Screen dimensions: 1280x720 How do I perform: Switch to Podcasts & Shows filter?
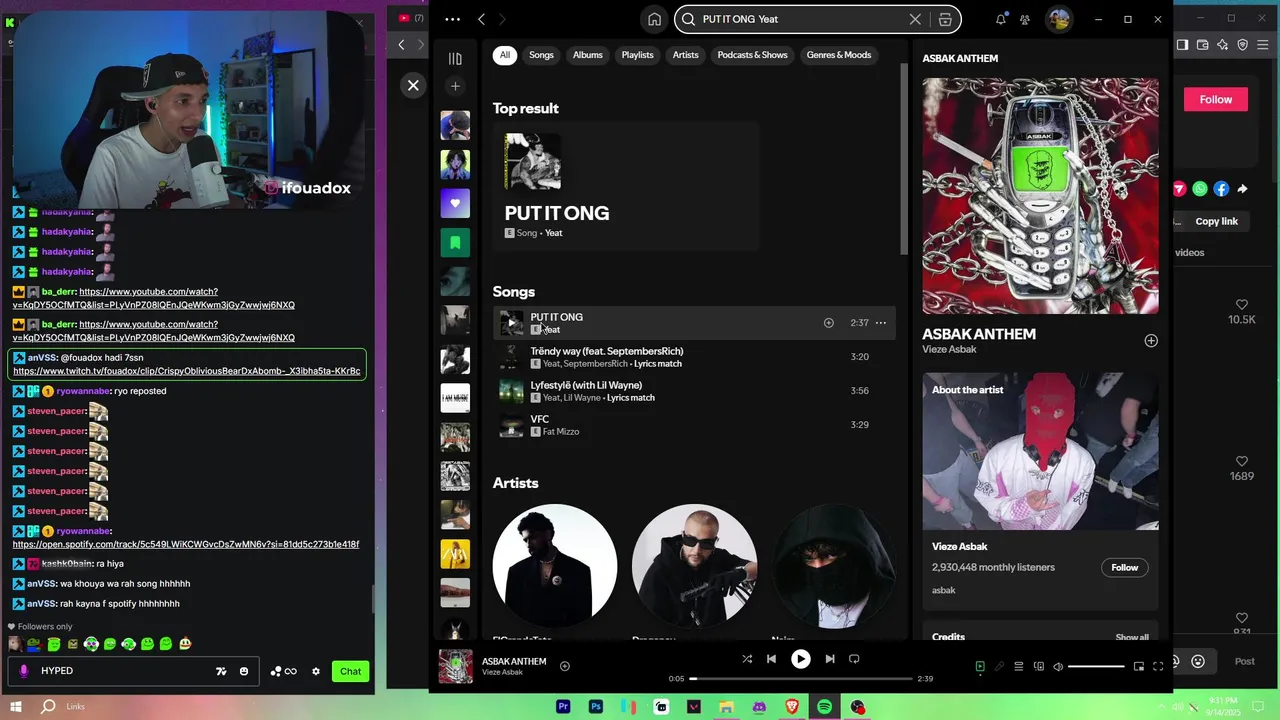pos(752,55)
